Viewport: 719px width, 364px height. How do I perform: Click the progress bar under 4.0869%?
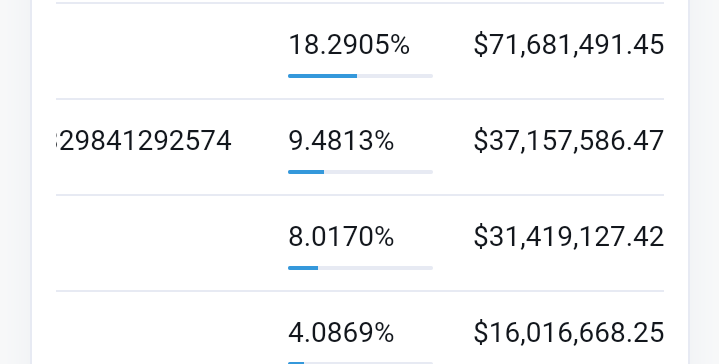(x=360, y=363)
